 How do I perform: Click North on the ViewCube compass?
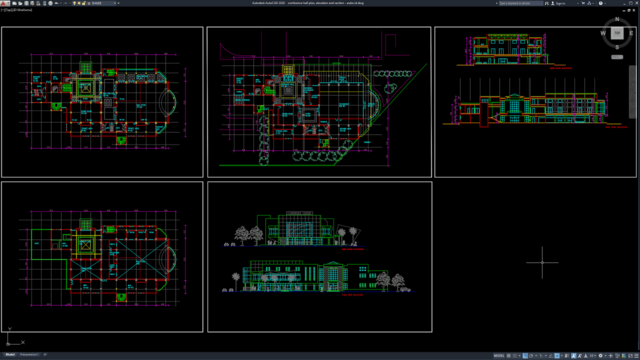click(617, 19)
